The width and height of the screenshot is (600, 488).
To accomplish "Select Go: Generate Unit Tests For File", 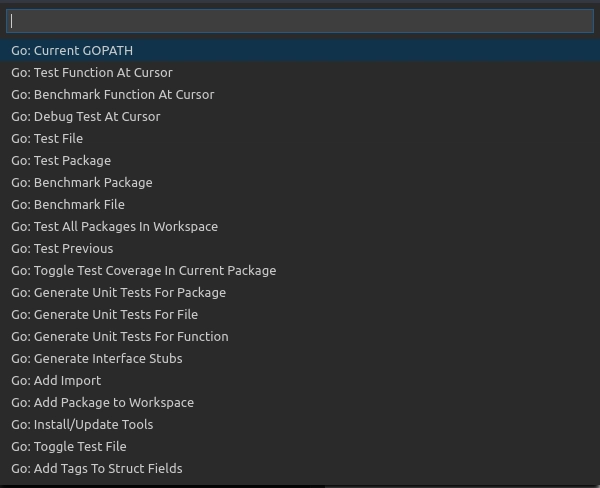I will pos(300,315).
